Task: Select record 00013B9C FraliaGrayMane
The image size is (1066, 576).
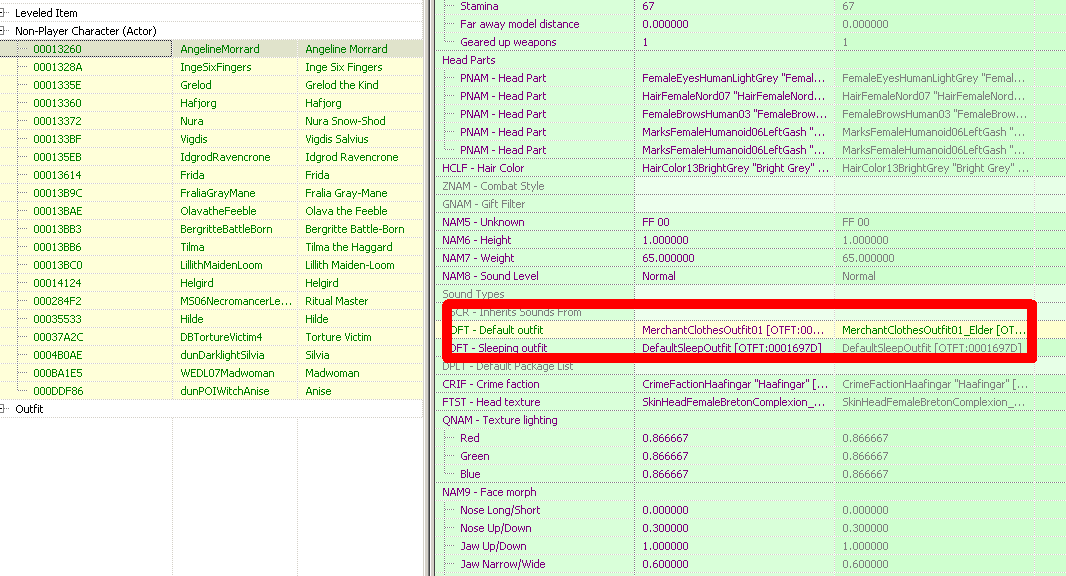Action: [211, 193]
